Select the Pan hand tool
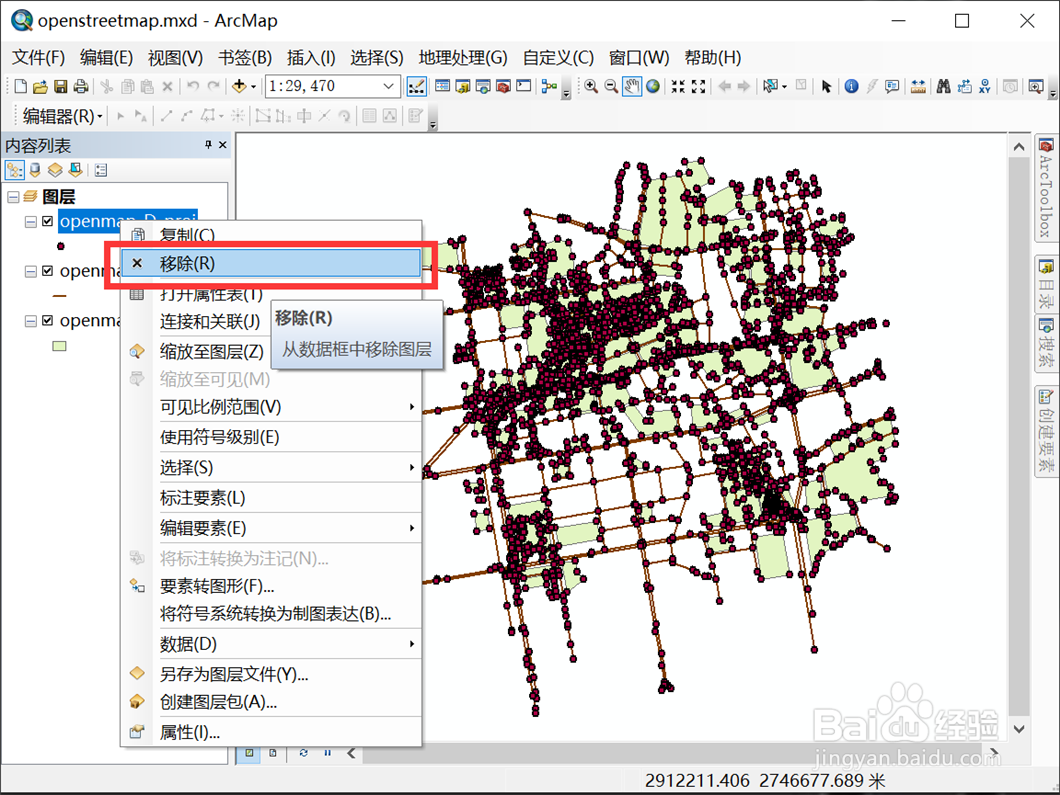Viewport: 1060px width, 795px height. point(632,87)
